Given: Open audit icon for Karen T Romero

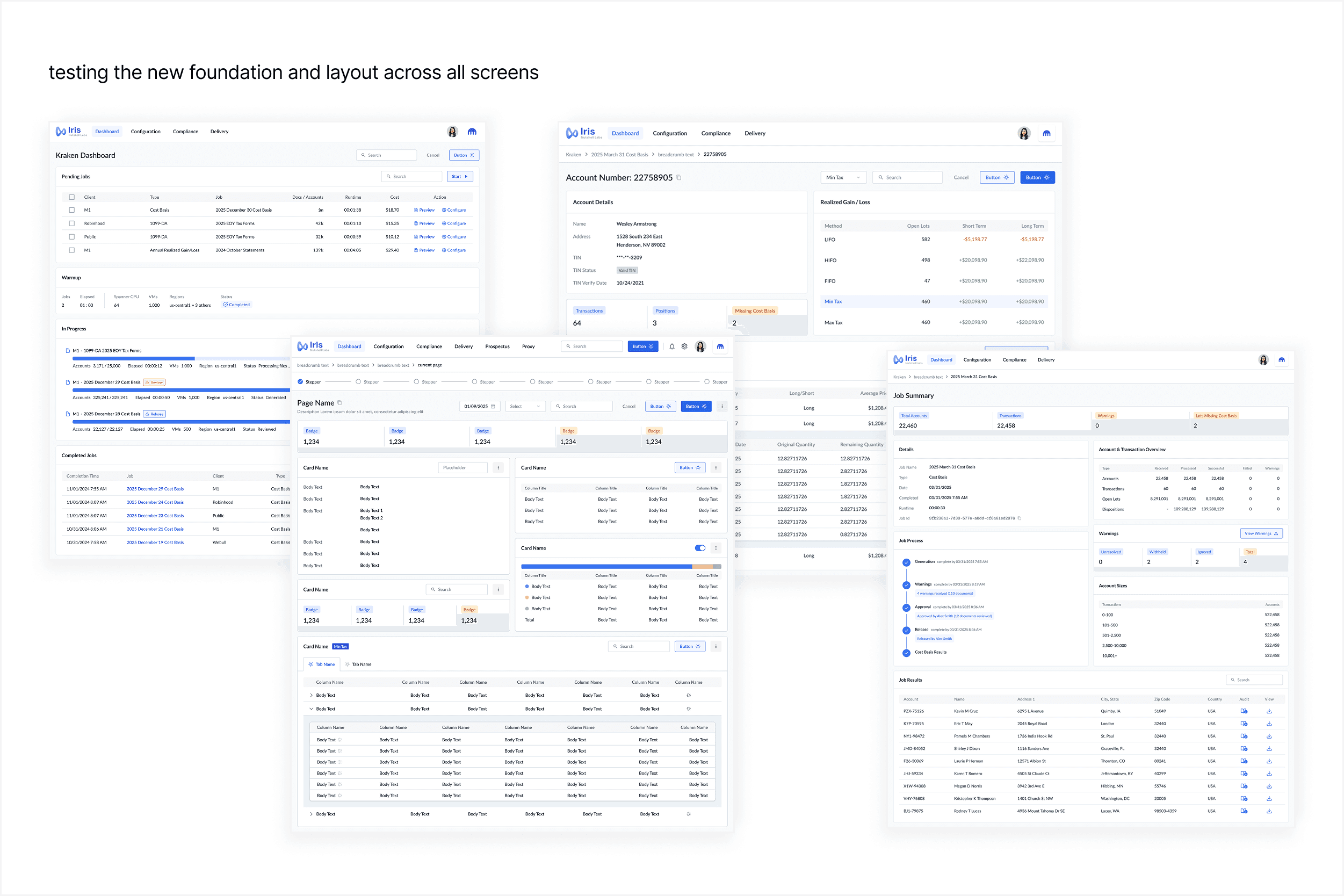Looking at the screenshot, I should 1244,774.
